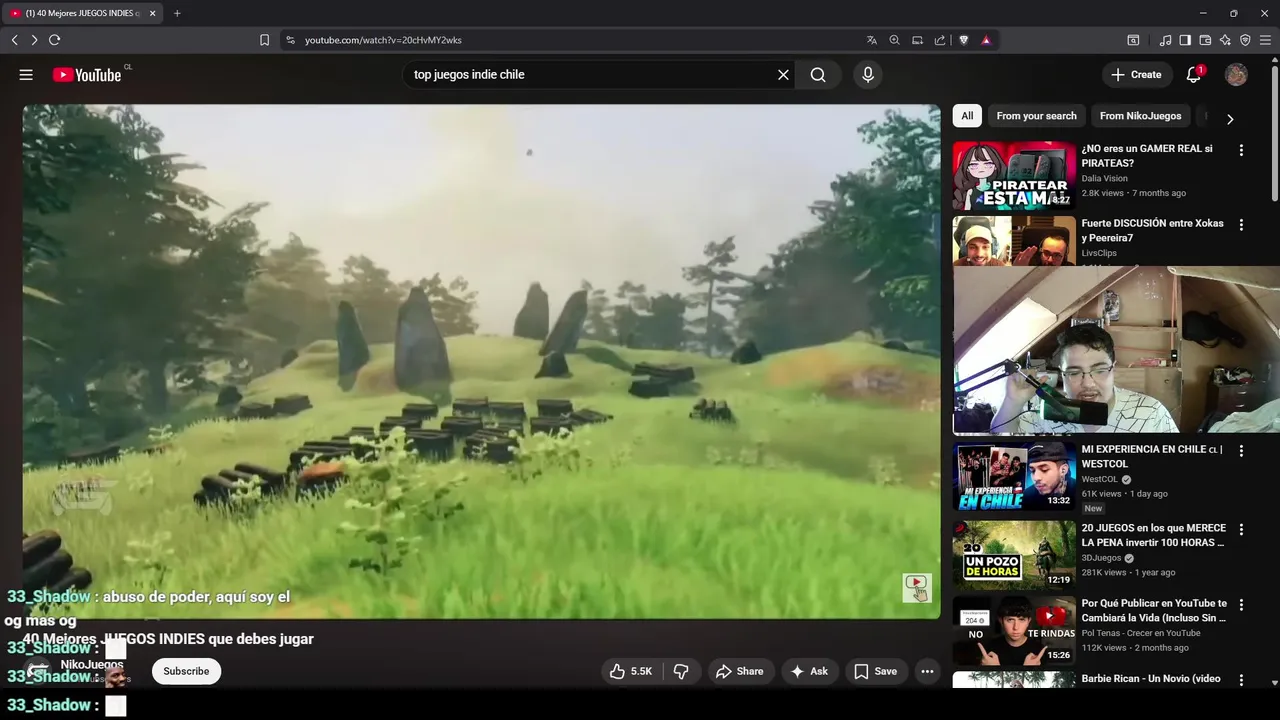This screenshot has width=1280, height=720.
Task: Open options for NO eres un GAMER REAL video
Action: [1241, 150]
